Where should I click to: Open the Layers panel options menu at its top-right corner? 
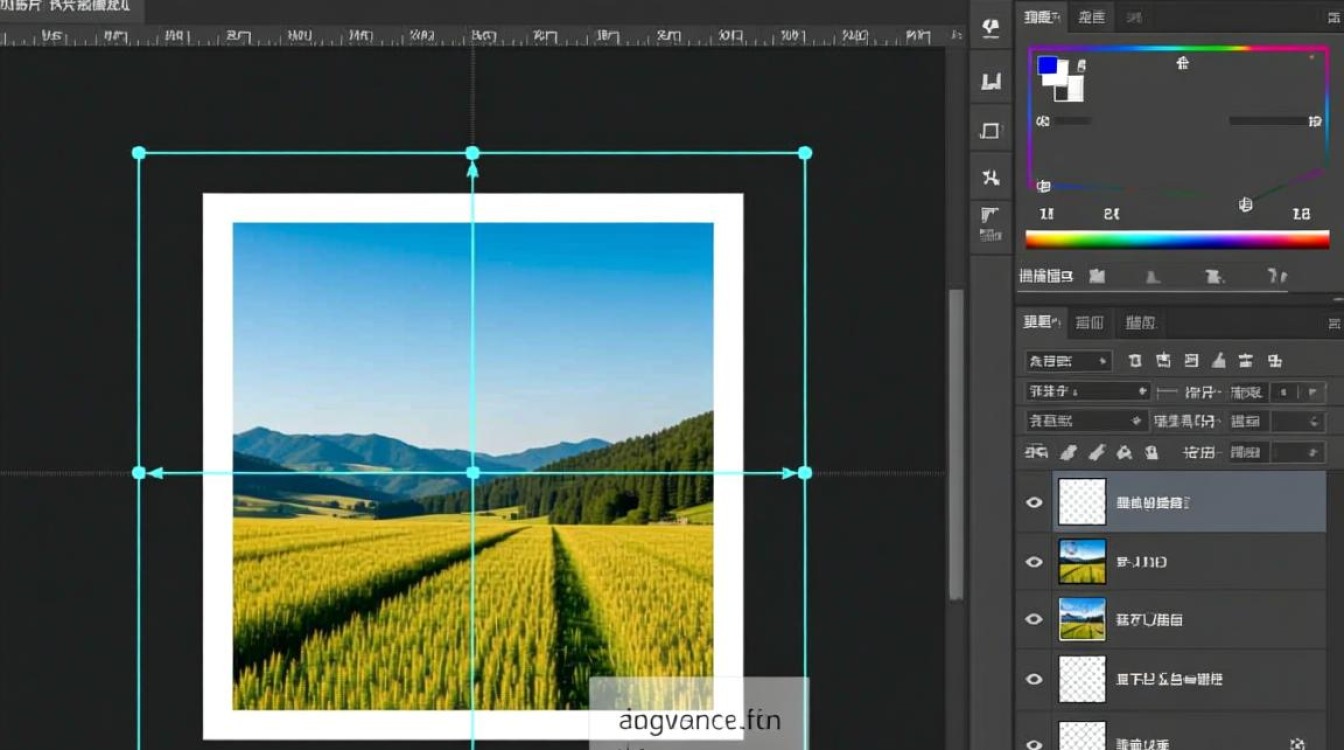pos(1333,322)
